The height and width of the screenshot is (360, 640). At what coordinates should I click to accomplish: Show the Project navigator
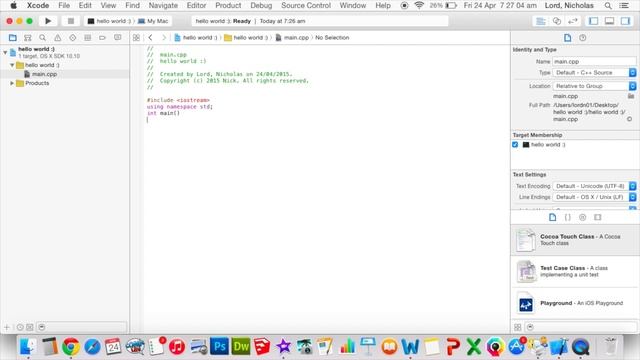pyautogui.click(x=13, y=38)
